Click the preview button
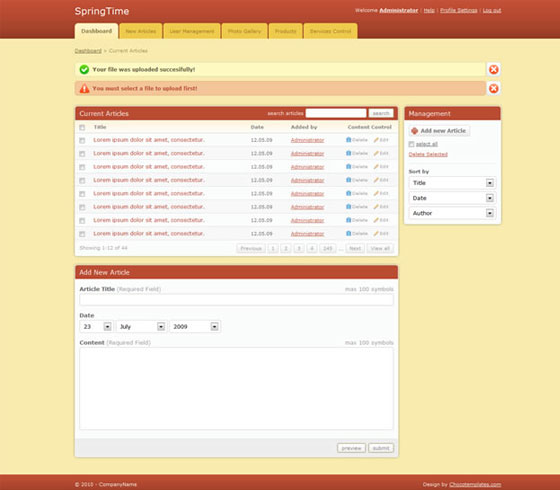The image size is (560, 490). coord(351,448)
